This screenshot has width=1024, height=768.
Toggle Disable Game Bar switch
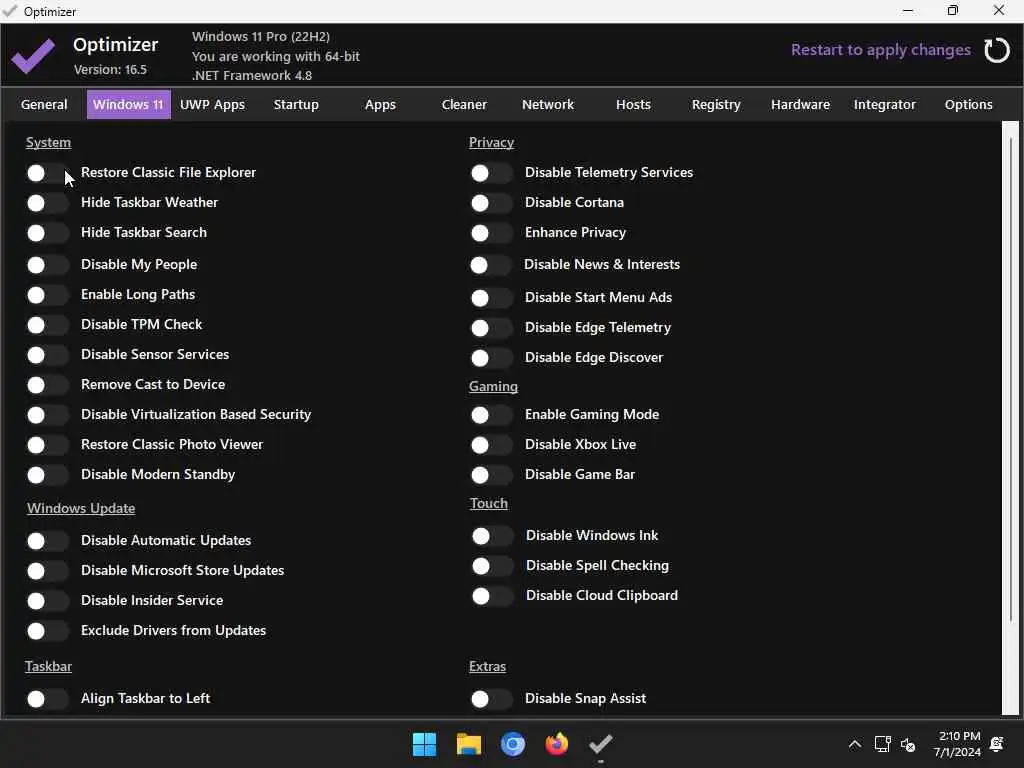pos(491,475)
